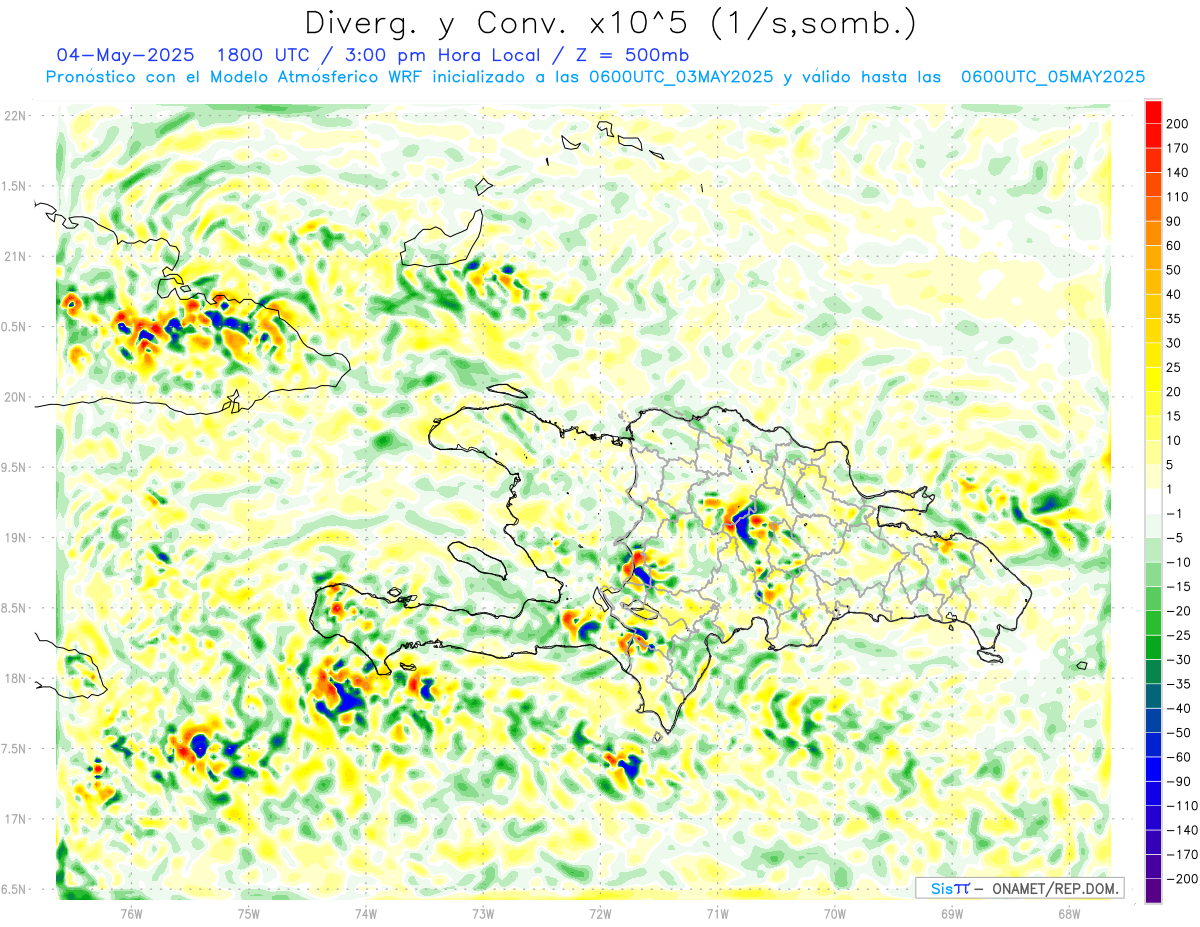Click the '-200' colorbar label
This screenshot has width=1200, height=927.
coord(1181,879)
